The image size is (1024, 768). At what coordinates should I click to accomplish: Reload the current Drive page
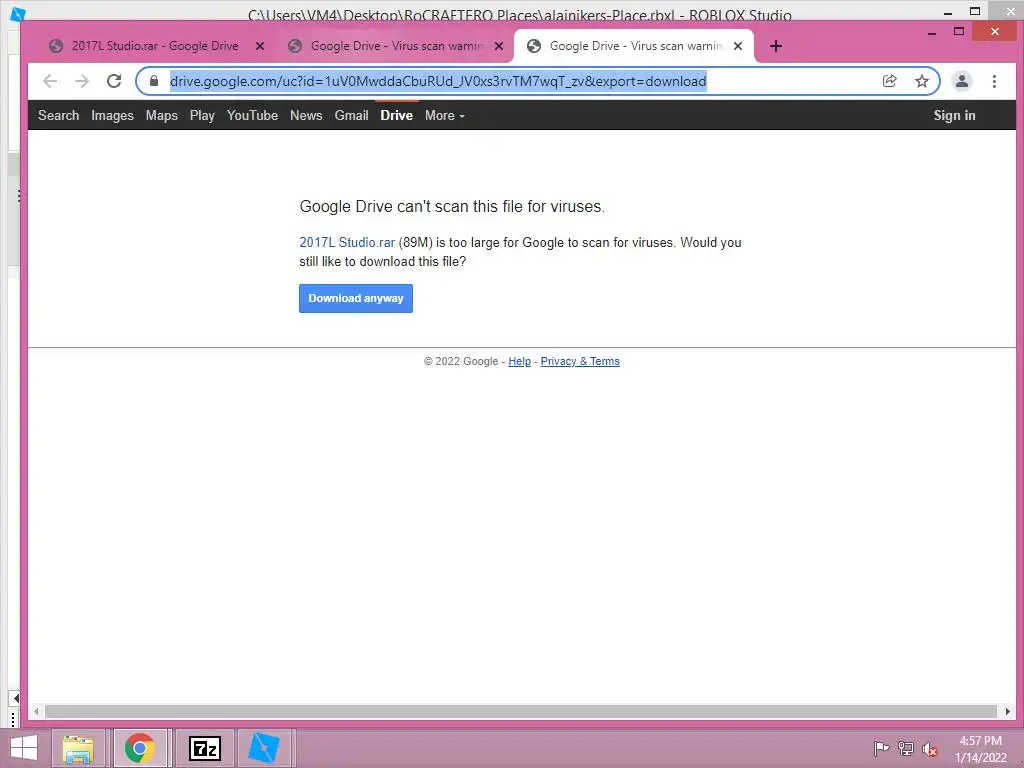[114, 81]
